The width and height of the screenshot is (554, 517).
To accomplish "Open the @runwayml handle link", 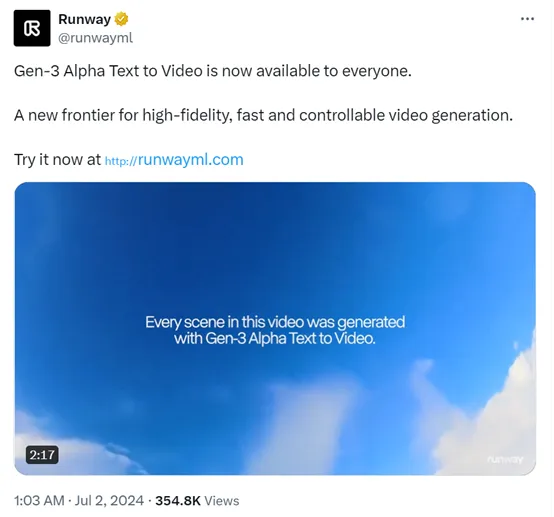I will (x=95, y=38).
